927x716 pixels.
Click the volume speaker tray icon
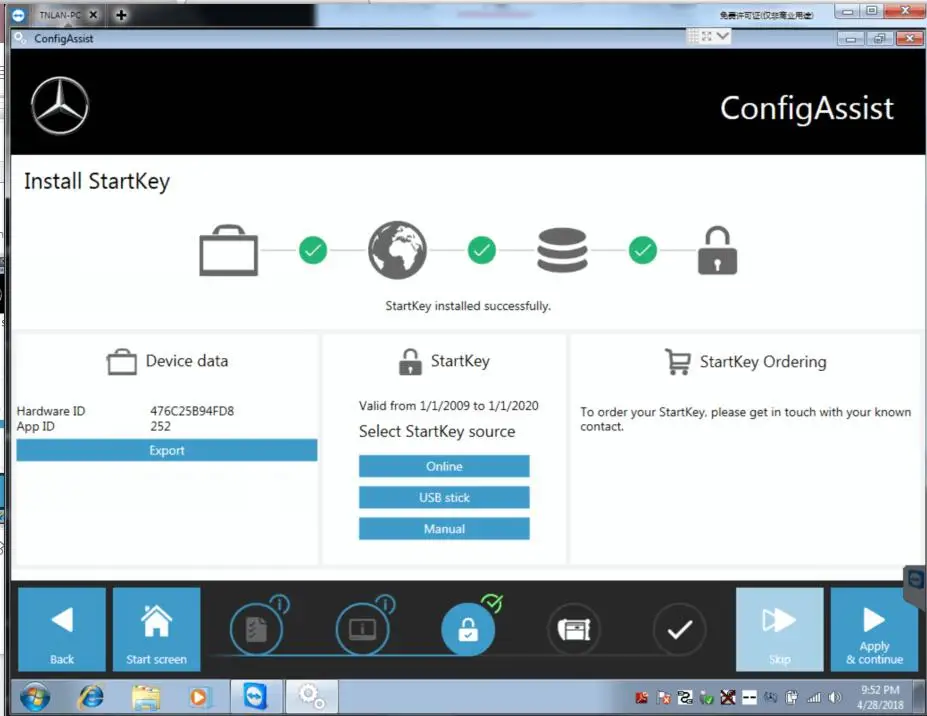tap(835, 698)
